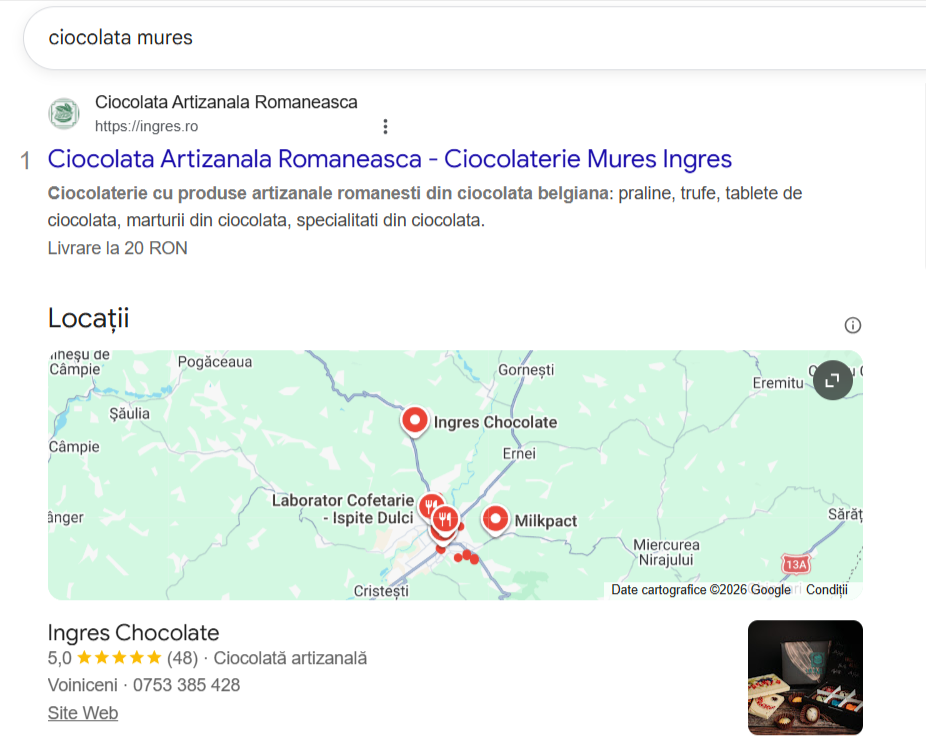This screenshot has width=926, height=753.
Task: Open the Ingres Chocolate listing name
Action: click(x=133, y=633)
